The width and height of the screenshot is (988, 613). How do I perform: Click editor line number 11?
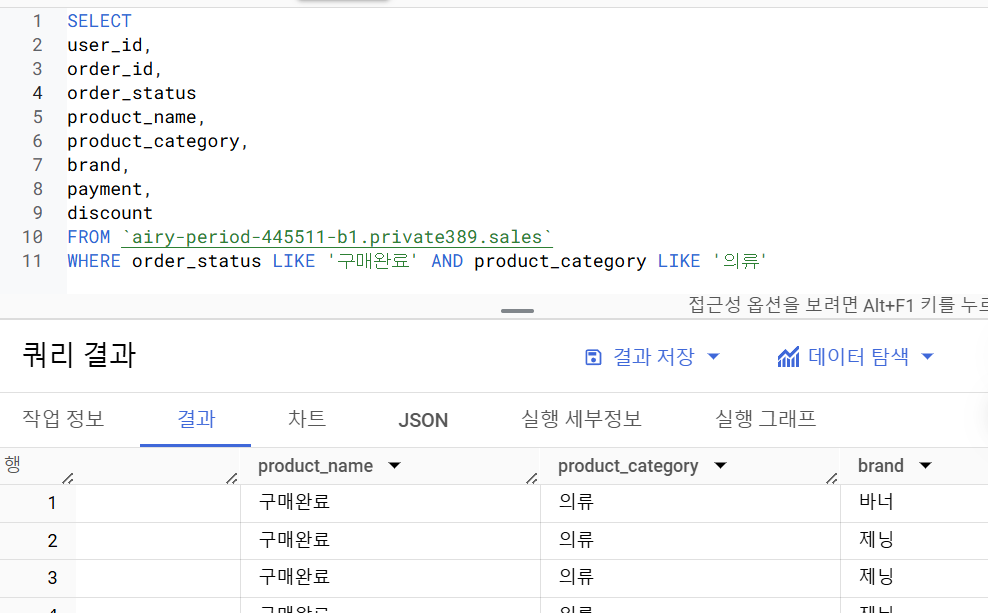(32, 261)
